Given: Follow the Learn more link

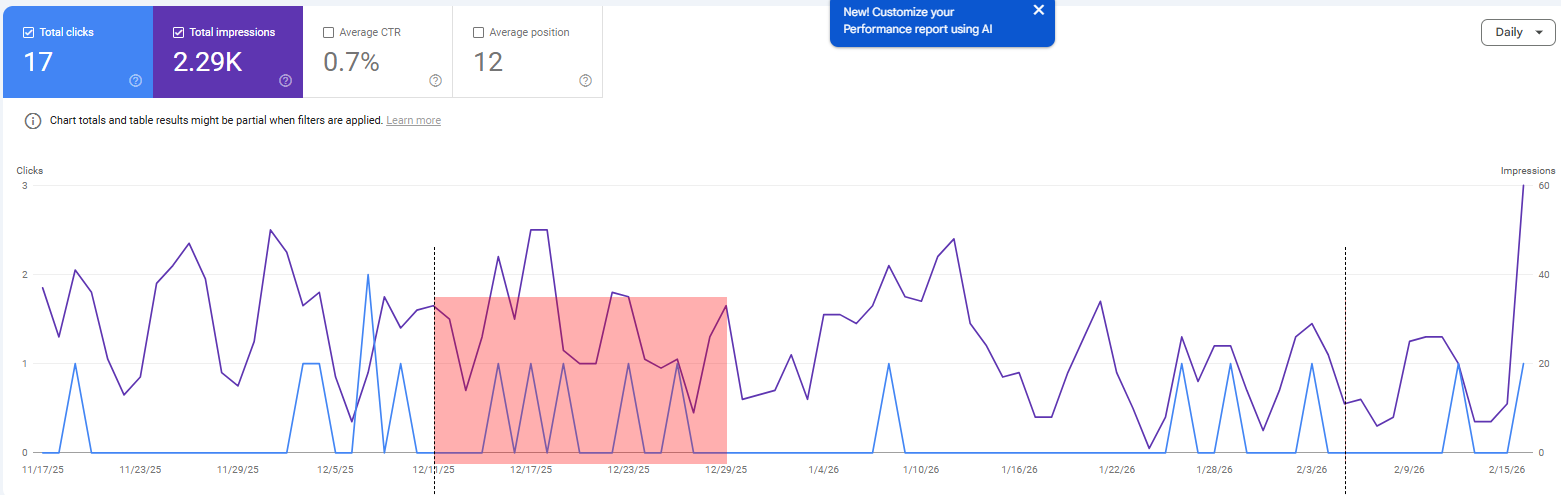Looking at the screenshot, I should pyautogui.click(x=413, y=121).
